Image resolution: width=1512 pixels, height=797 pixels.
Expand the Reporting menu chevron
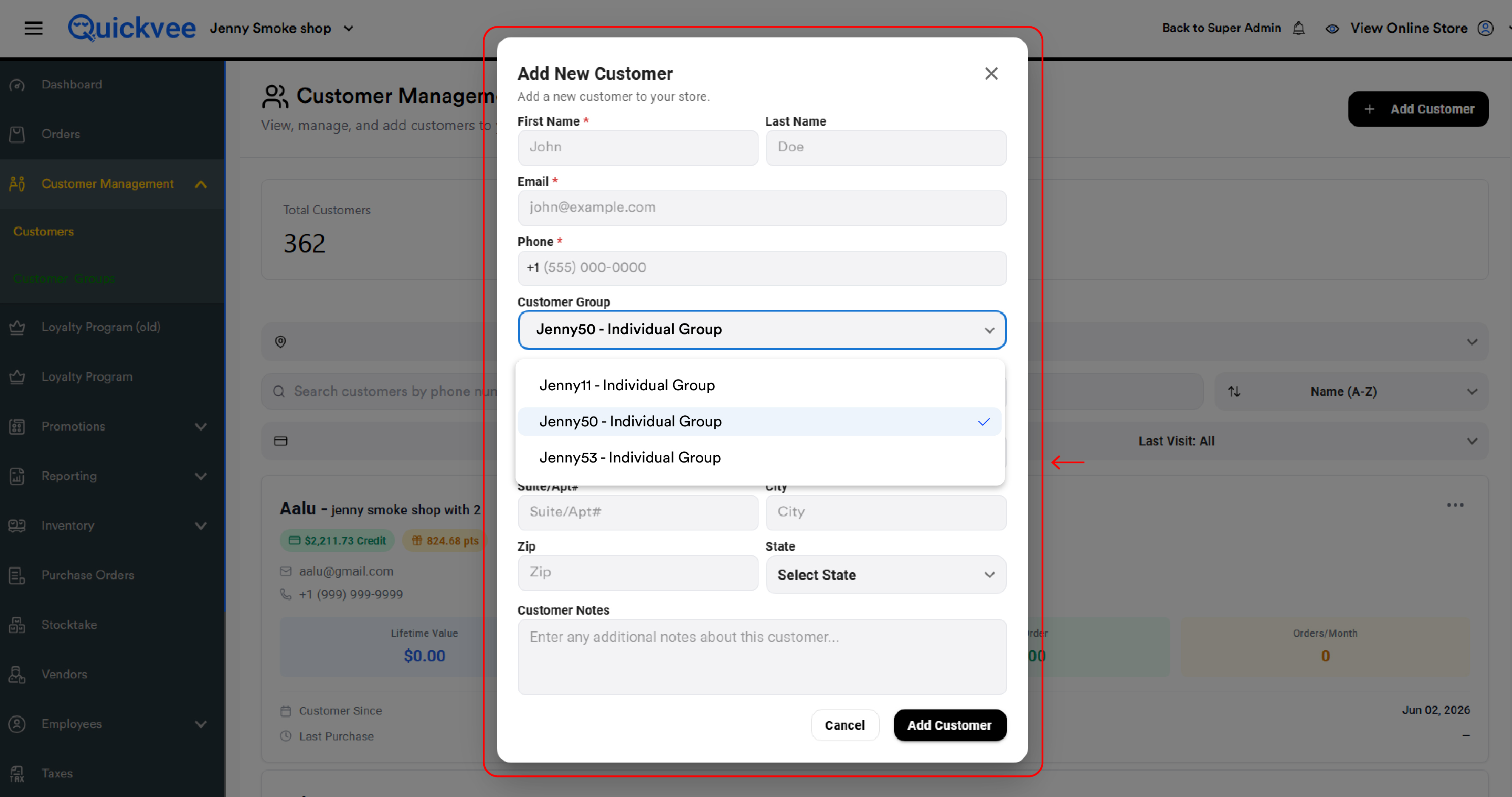[201, 476]
